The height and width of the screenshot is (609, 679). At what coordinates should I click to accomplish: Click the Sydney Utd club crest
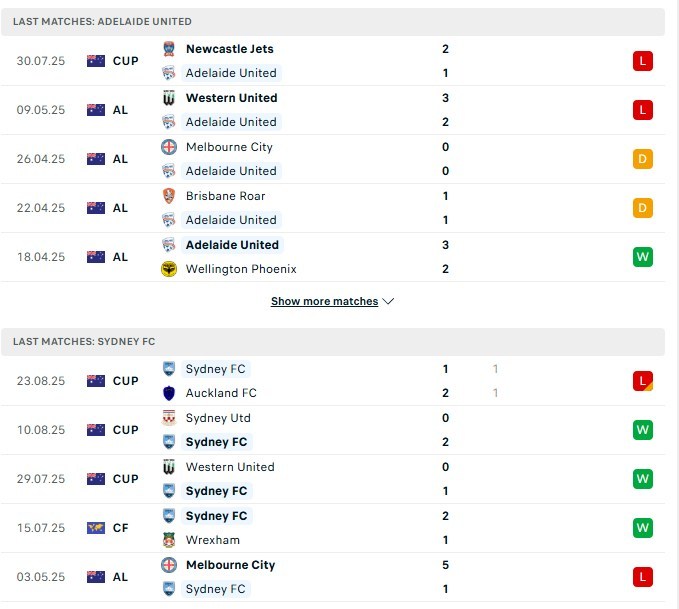tap(169, 418)
